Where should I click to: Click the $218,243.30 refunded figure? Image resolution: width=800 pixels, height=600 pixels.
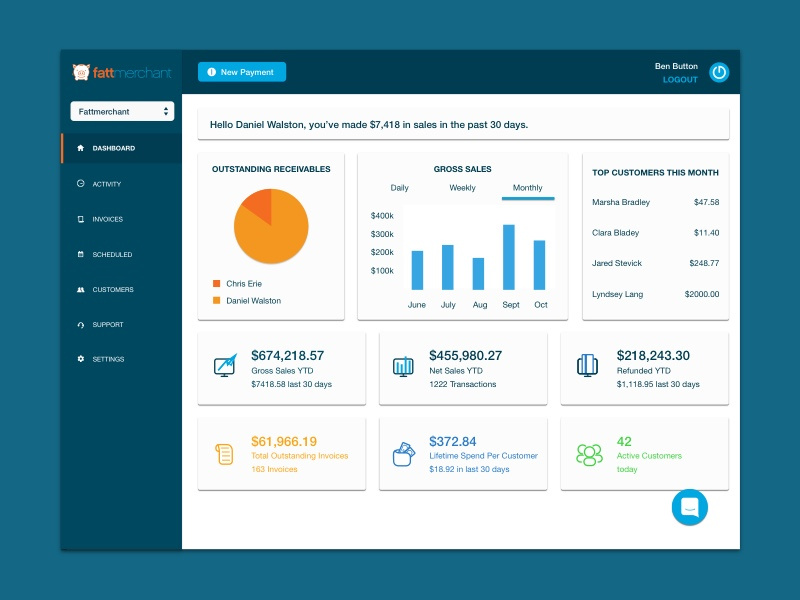pos(653,355)
